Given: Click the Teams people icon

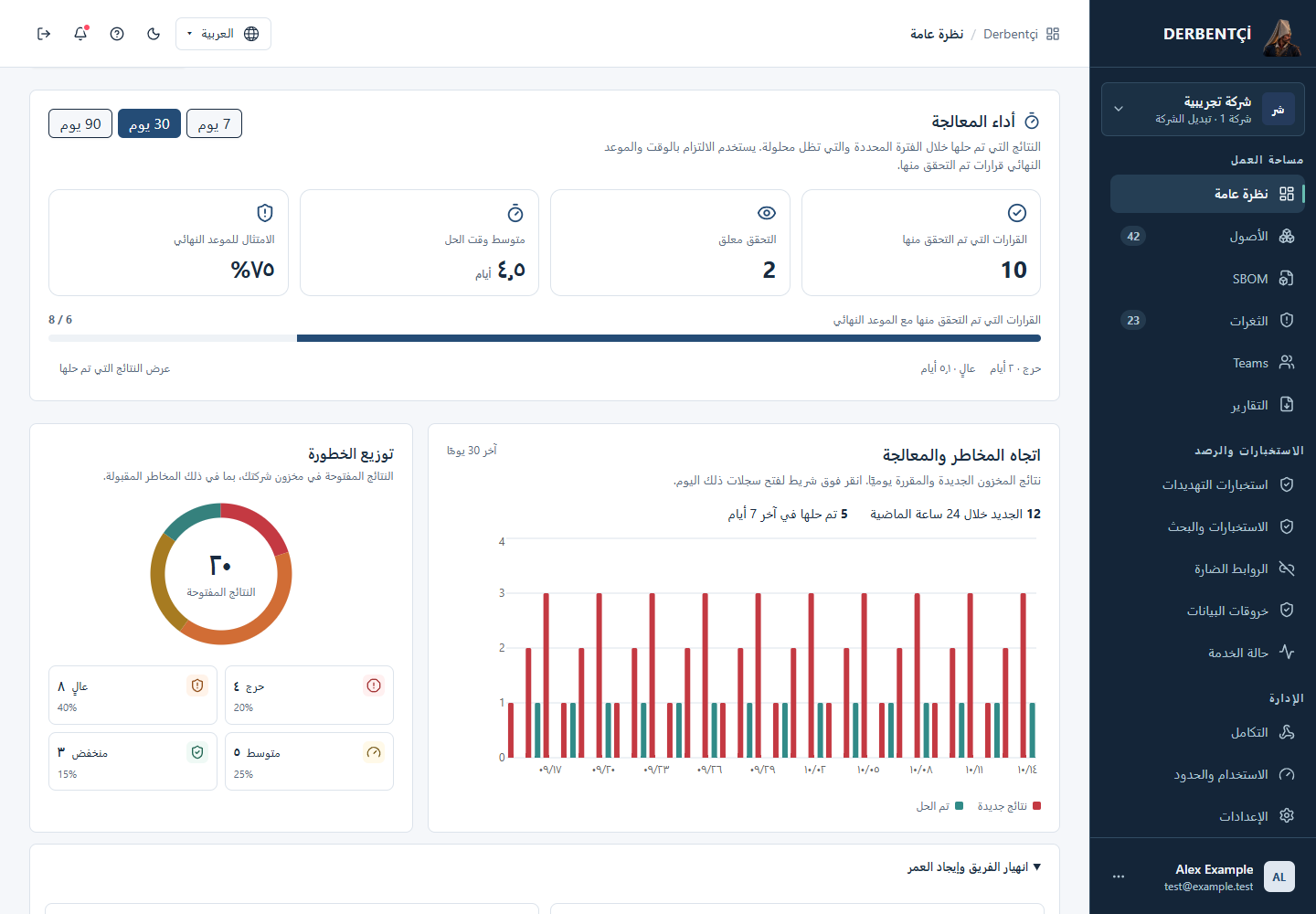Looking at the screenshot, I should click(1287, 363).
